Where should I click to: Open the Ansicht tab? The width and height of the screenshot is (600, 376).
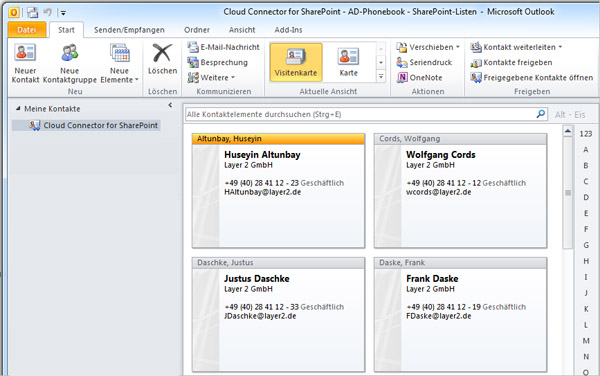242,30
